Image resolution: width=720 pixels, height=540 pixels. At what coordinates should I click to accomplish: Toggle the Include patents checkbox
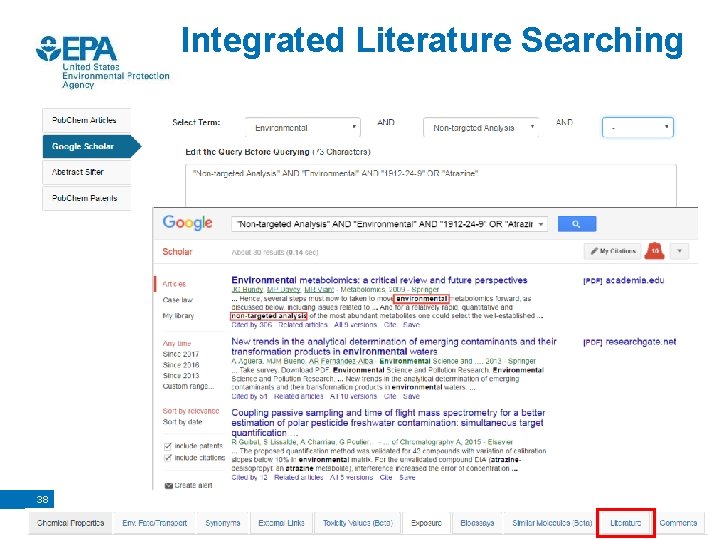[x=168, y=446]
